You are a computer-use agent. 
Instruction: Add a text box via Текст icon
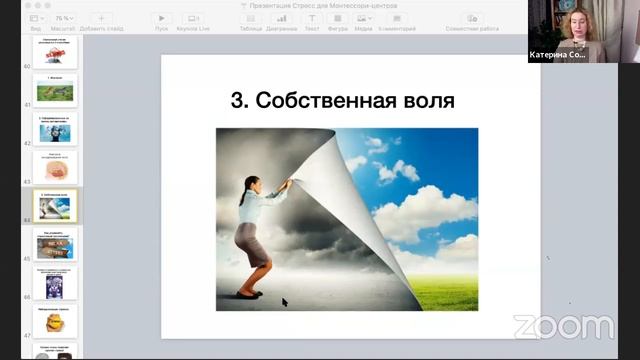click(x=312, y=19)
